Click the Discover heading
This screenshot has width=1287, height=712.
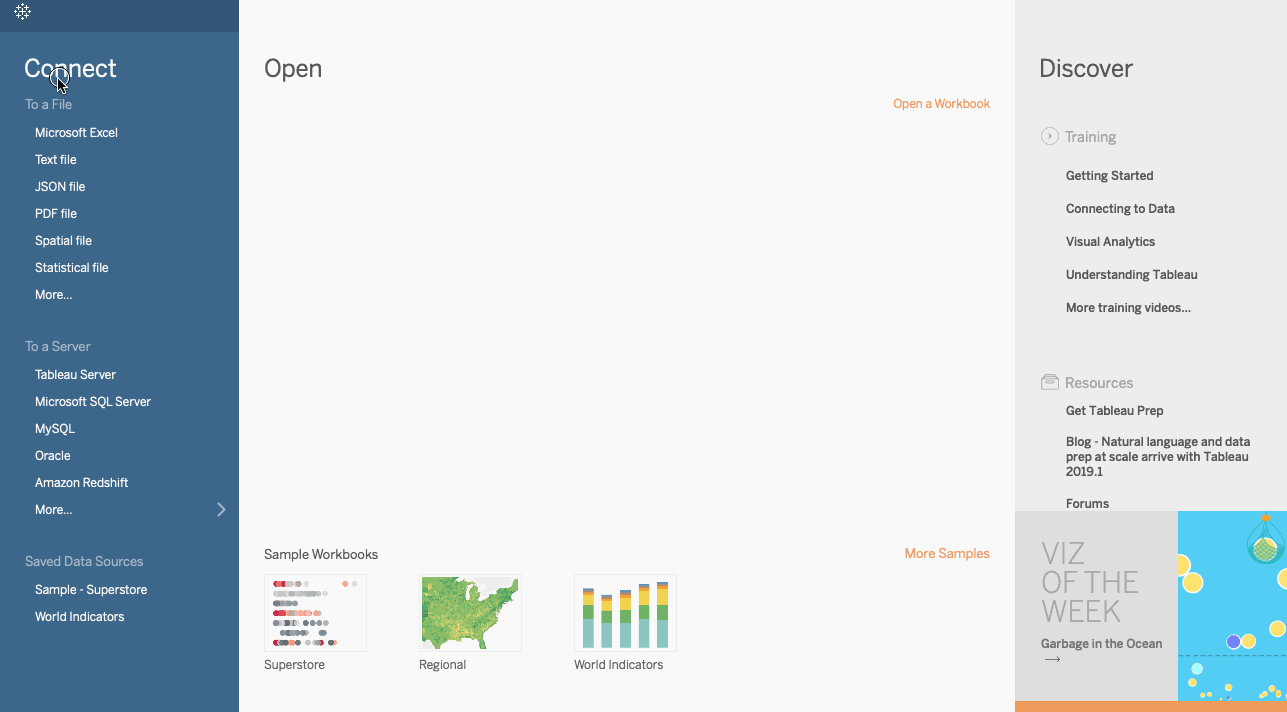pos(1086,68)
